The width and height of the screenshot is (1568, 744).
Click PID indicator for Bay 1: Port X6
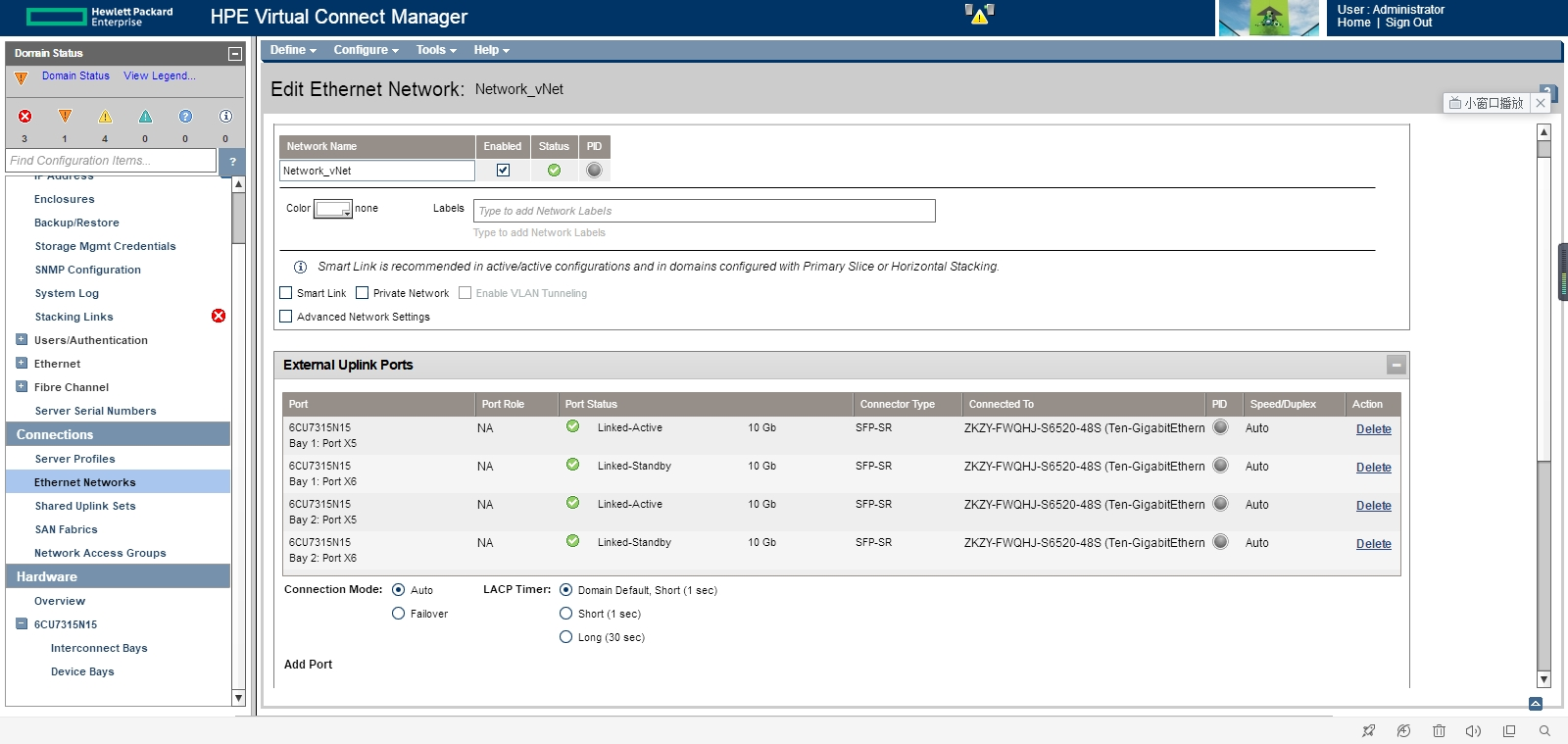pyautogui.click(x=1220, y=466)
